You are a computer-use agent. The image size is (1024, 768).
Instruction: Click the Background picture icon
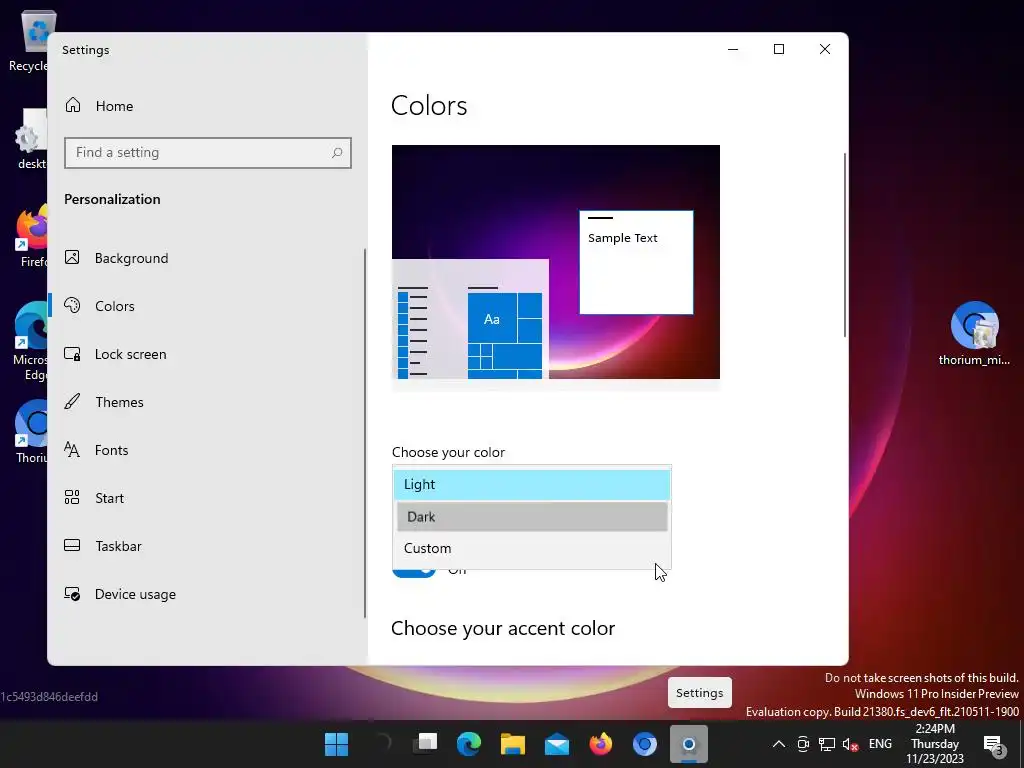[x=72, y=257]
